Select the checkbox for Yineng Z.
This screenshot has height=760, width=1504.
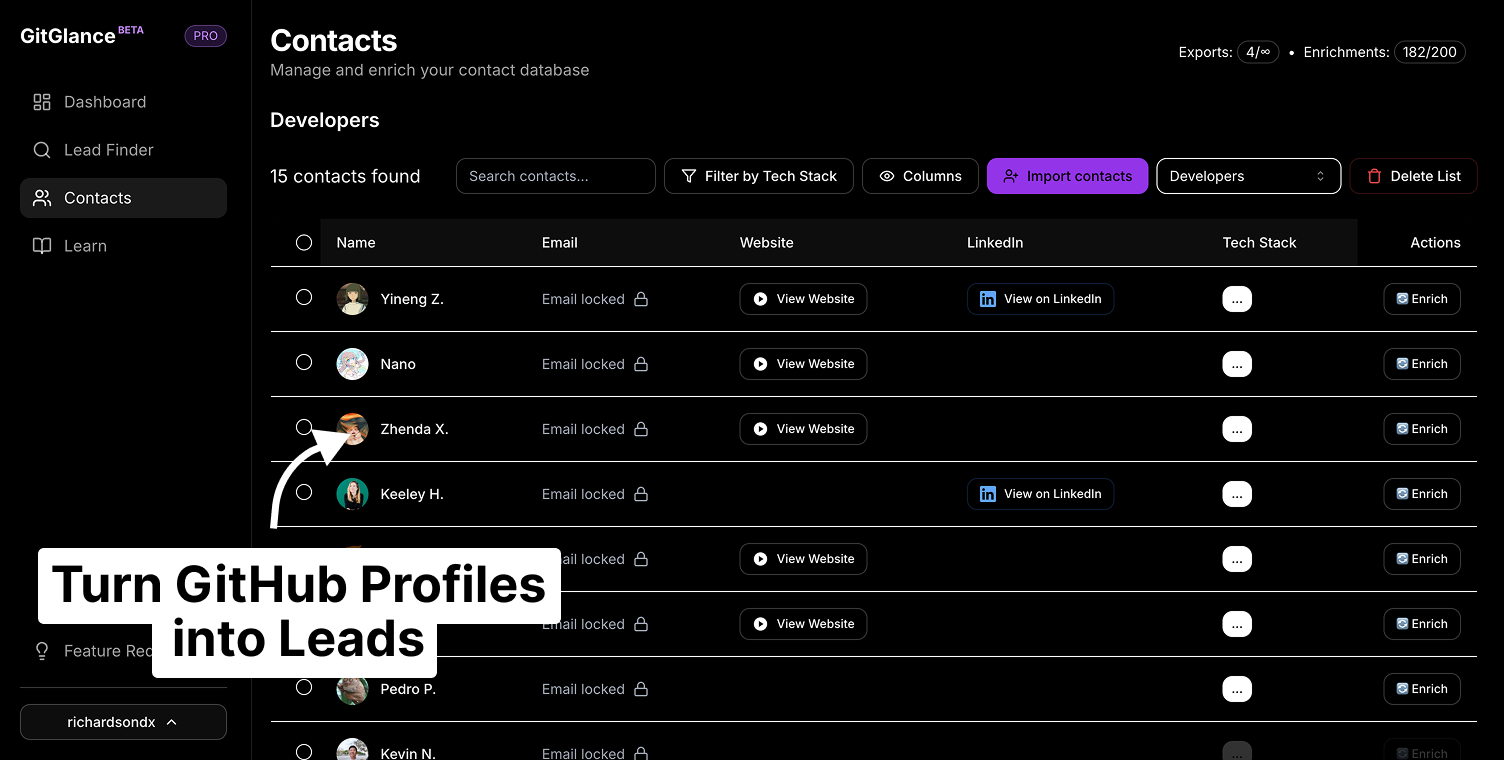[304, 297]
